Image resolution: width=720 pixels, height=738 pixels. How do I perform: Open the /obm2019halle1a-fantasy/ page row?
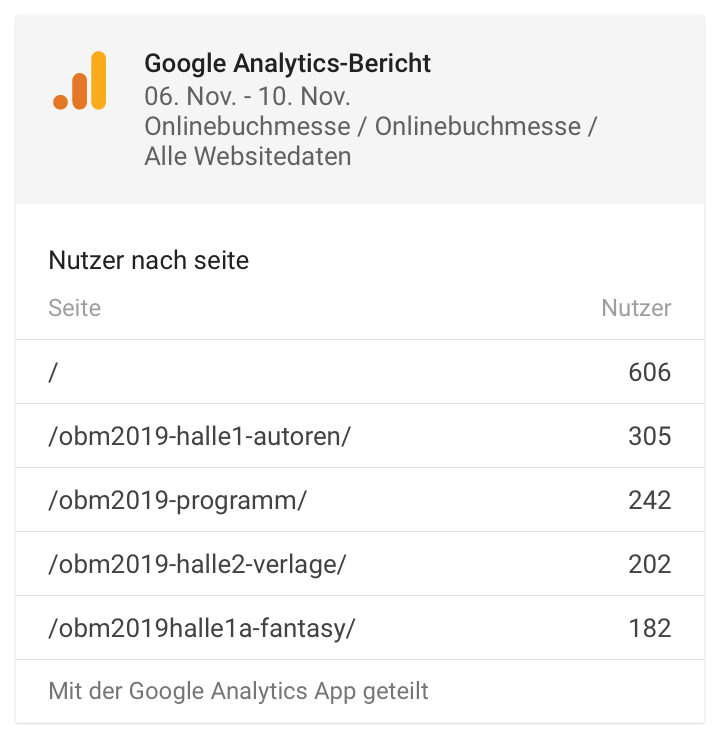pyautogui.click(x=360, y=628)
